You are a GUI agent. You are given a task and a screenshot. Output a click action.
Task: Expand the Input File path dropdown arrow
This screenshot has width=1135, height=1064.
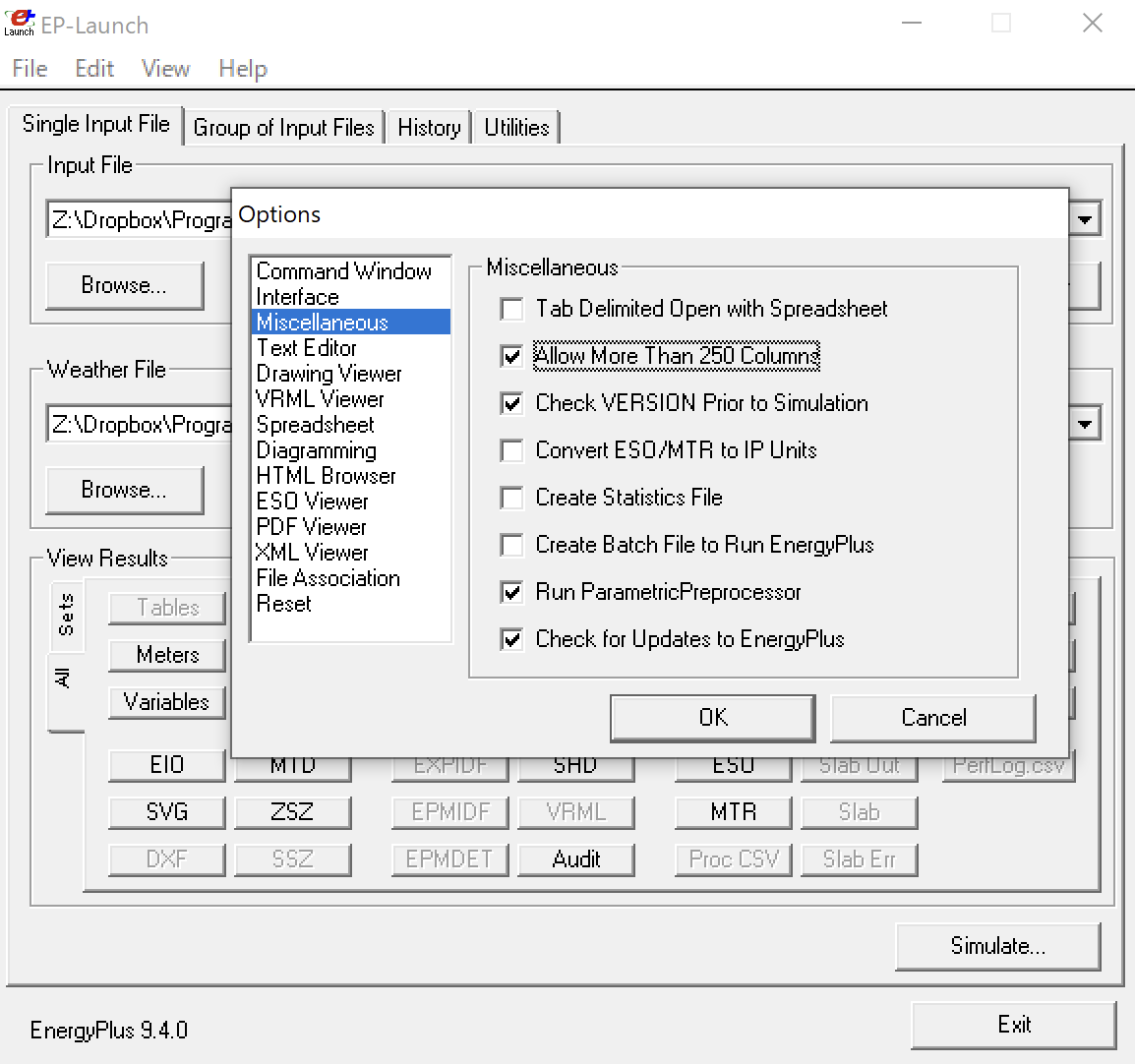[x=1084, y=219]
